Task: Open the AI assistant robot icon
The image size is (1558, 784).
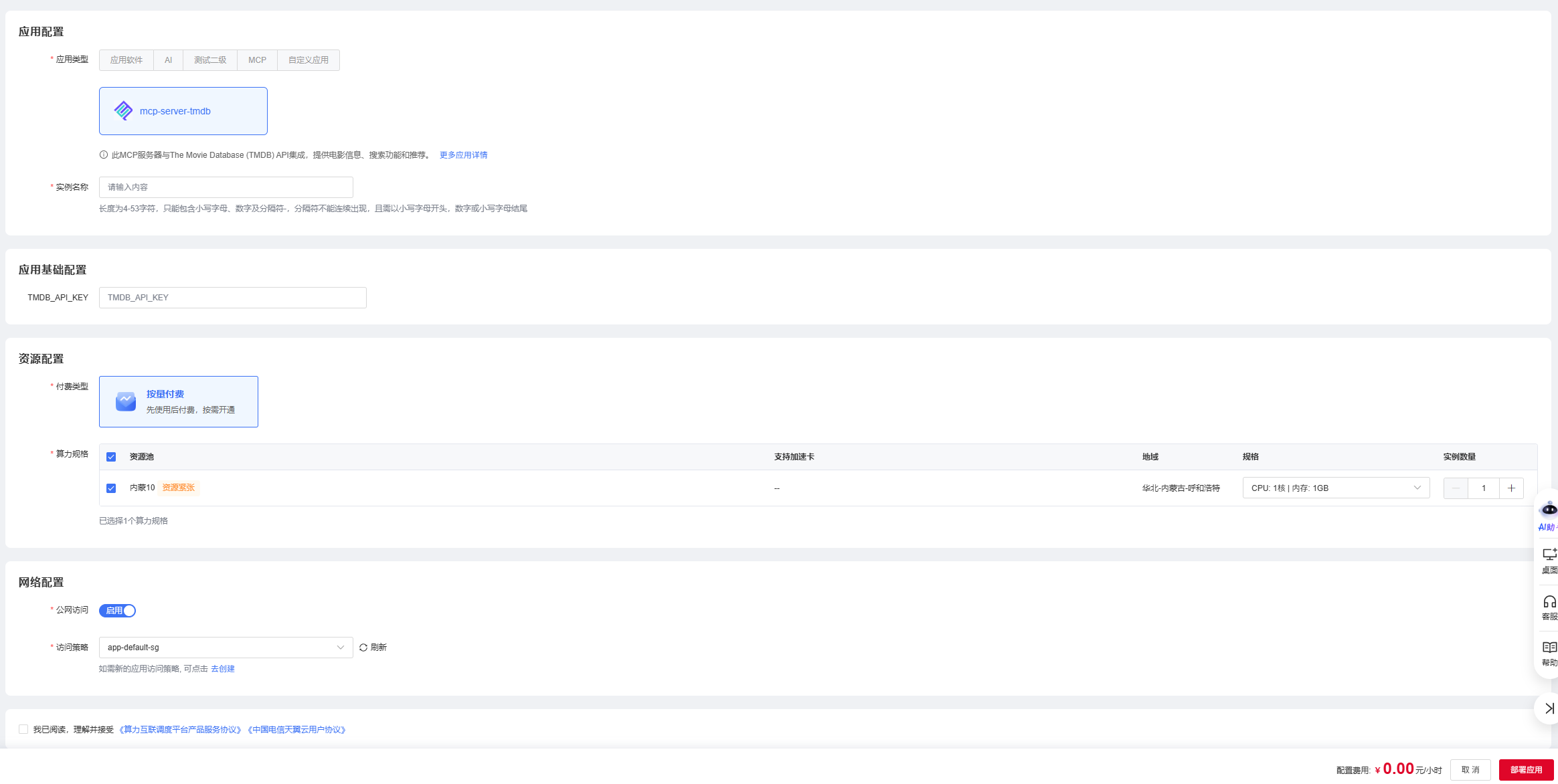Action: [1549, 510]
